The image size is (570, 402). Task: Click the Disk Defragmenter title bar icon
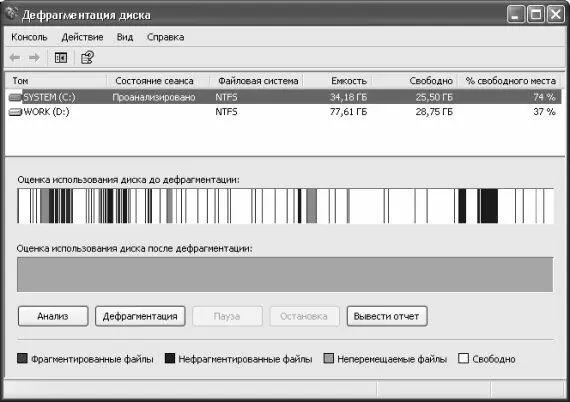point(12,14)
